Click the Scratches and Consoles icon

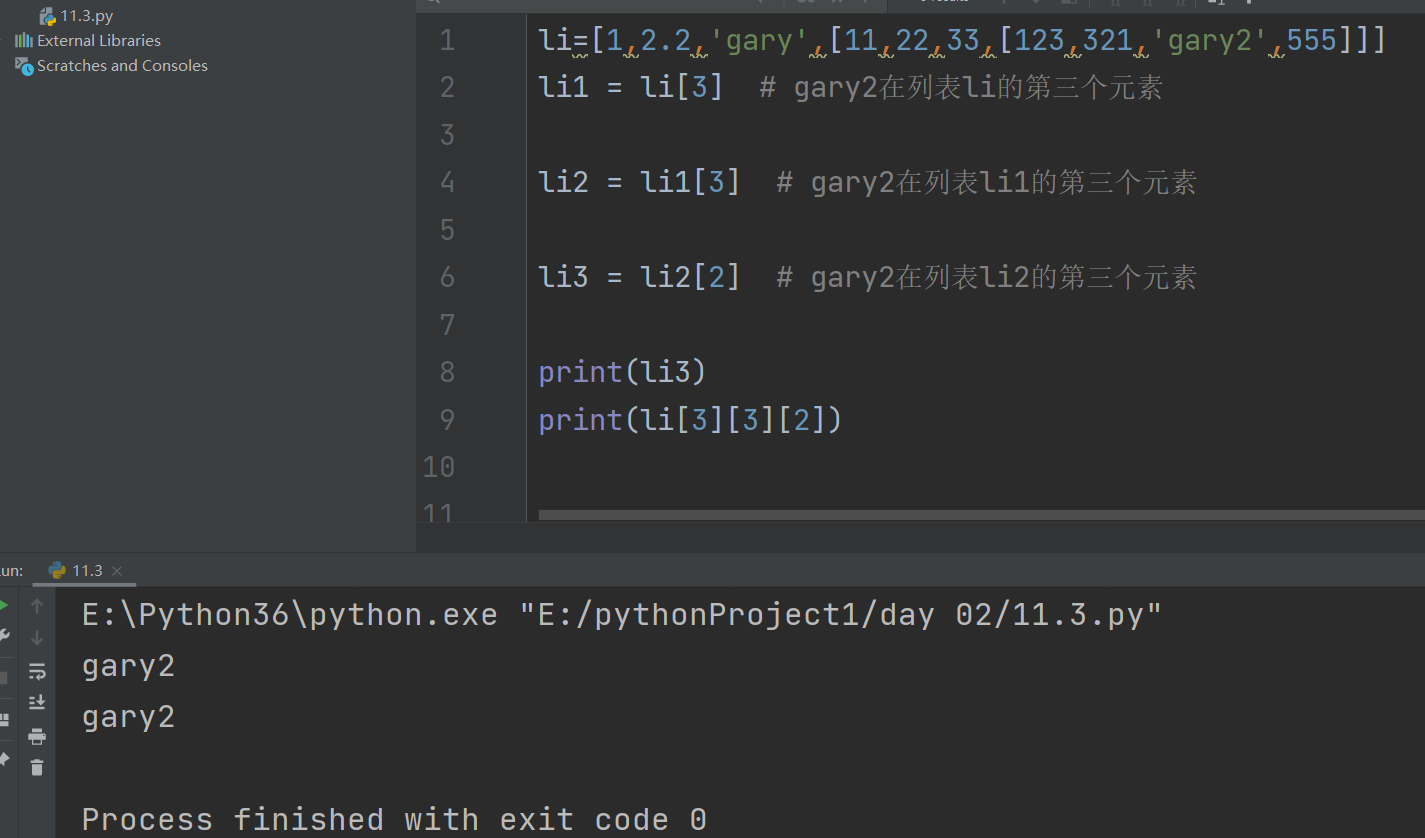point(23,66)
